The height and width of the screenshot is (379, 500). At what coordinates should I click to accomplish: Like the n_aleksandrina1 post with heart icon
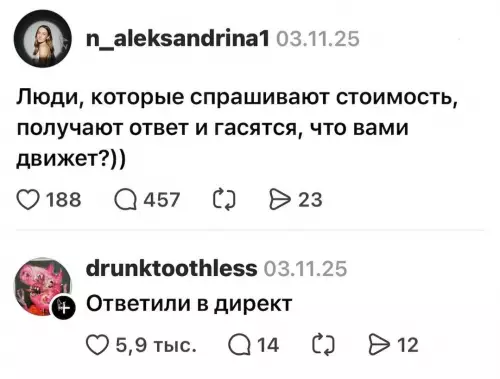point(28,200)
